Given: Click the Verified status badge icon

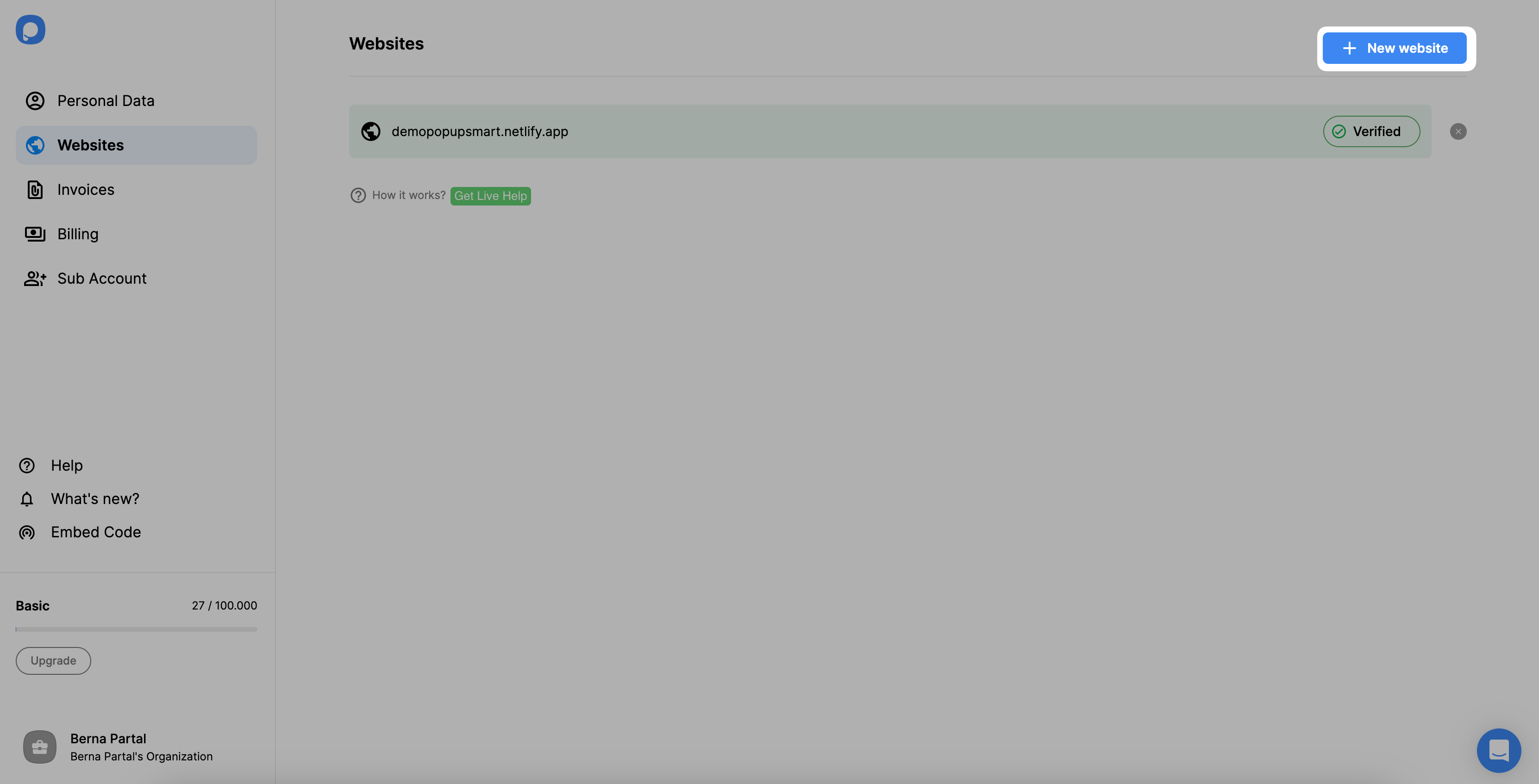Looking at the screenshot, I should [x=1339, y=131].
